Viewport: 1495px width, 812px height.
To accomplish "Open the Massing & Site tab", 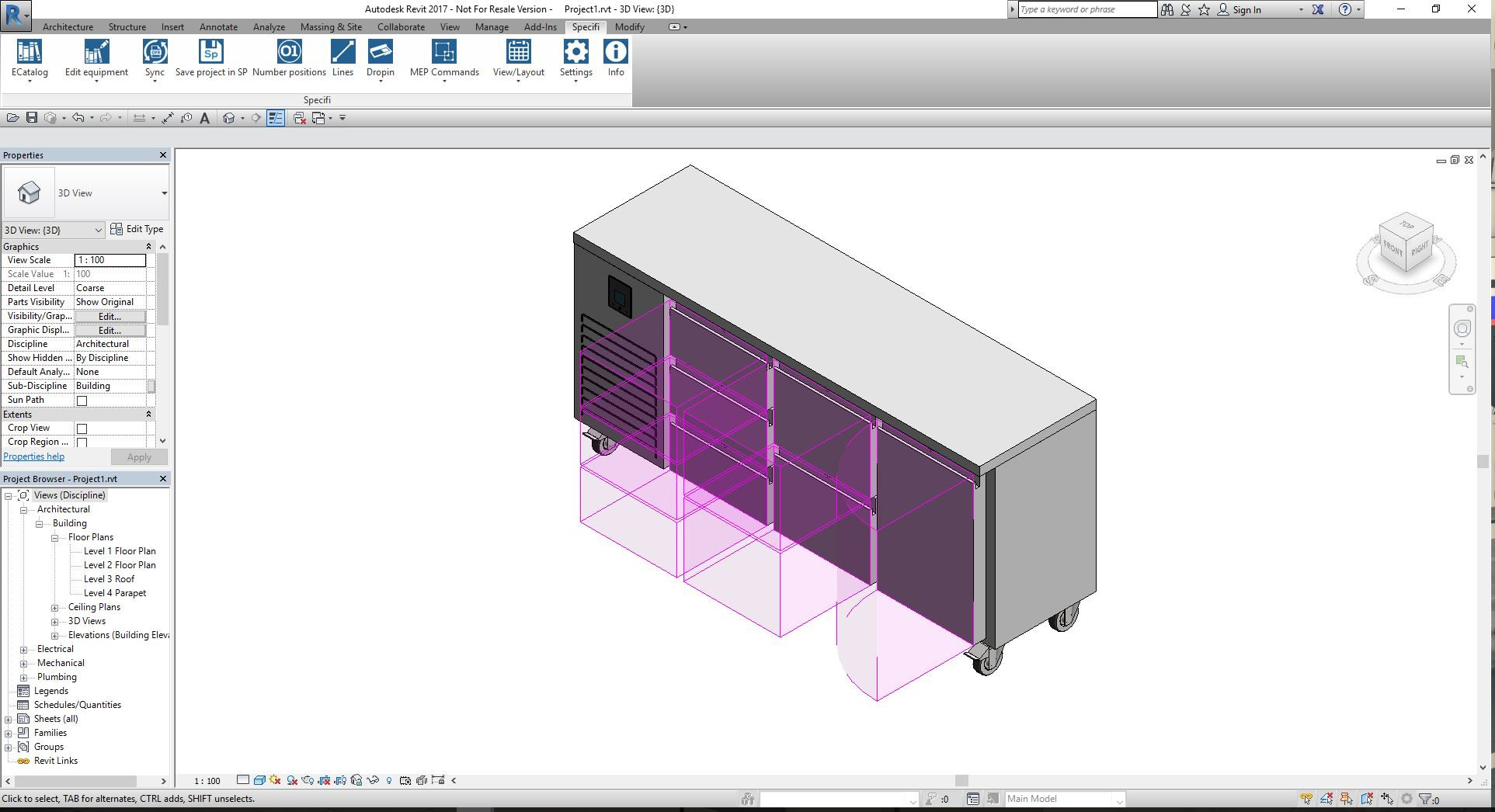I will [331, 27].
